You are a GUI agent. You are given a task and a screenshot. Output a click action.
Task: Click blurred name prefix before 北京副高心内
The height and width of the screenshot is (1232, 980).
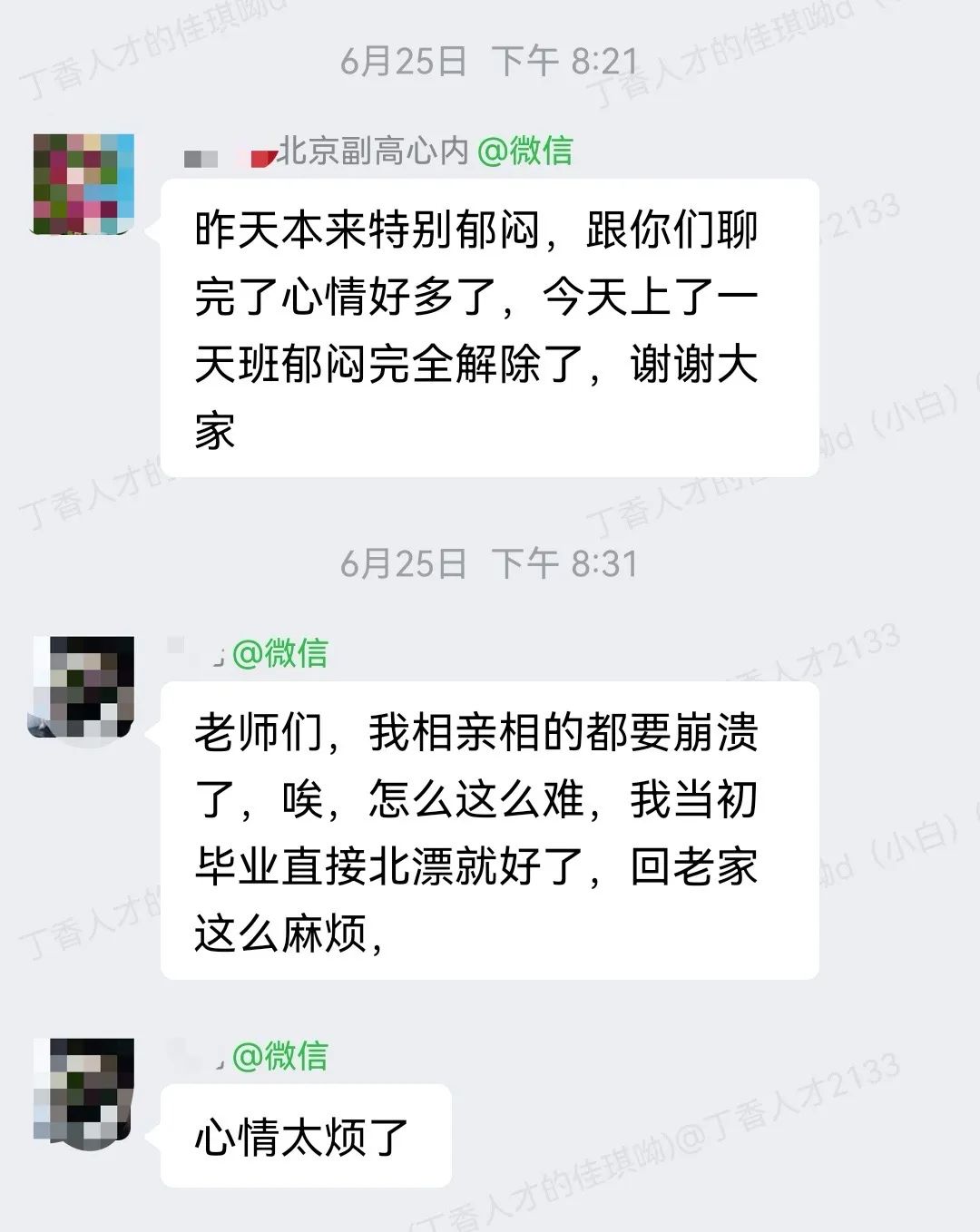[229, 154]
